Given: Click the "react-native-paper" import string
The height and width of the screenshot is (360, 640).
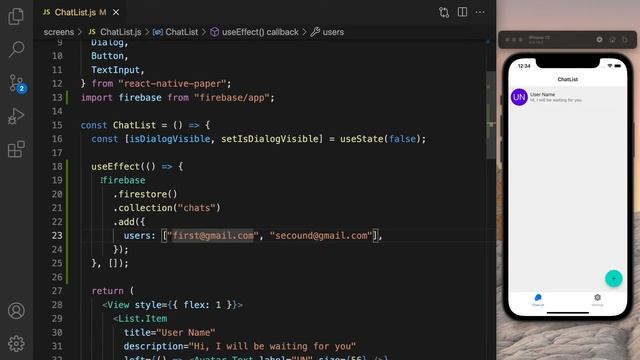Looking at the screenshot, I should (172, 84).
